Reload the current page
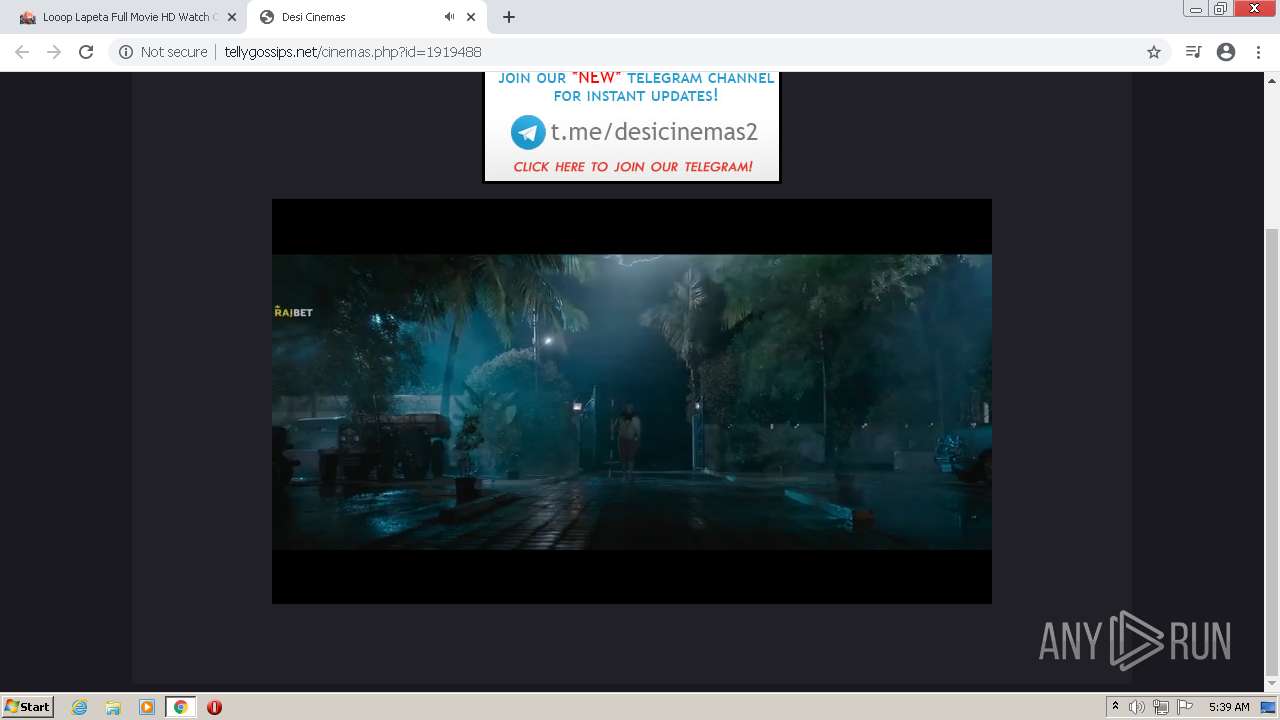Viewport: 1280px width, 720px height. 86,52
